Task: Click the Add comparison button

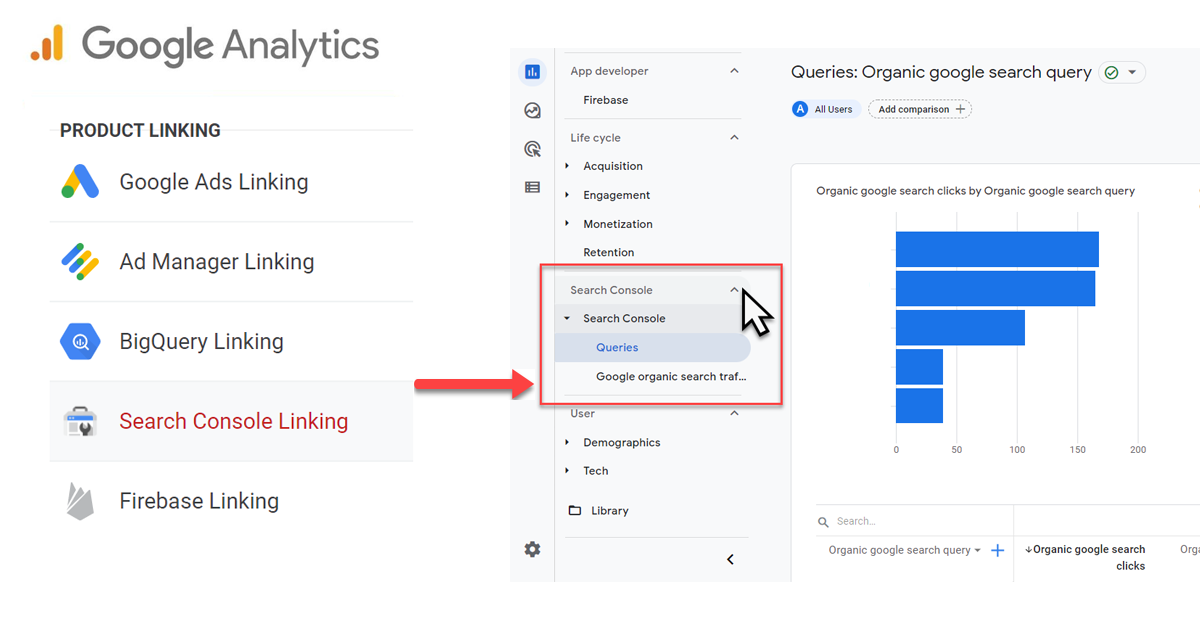Action: click(x=919, y=109)
